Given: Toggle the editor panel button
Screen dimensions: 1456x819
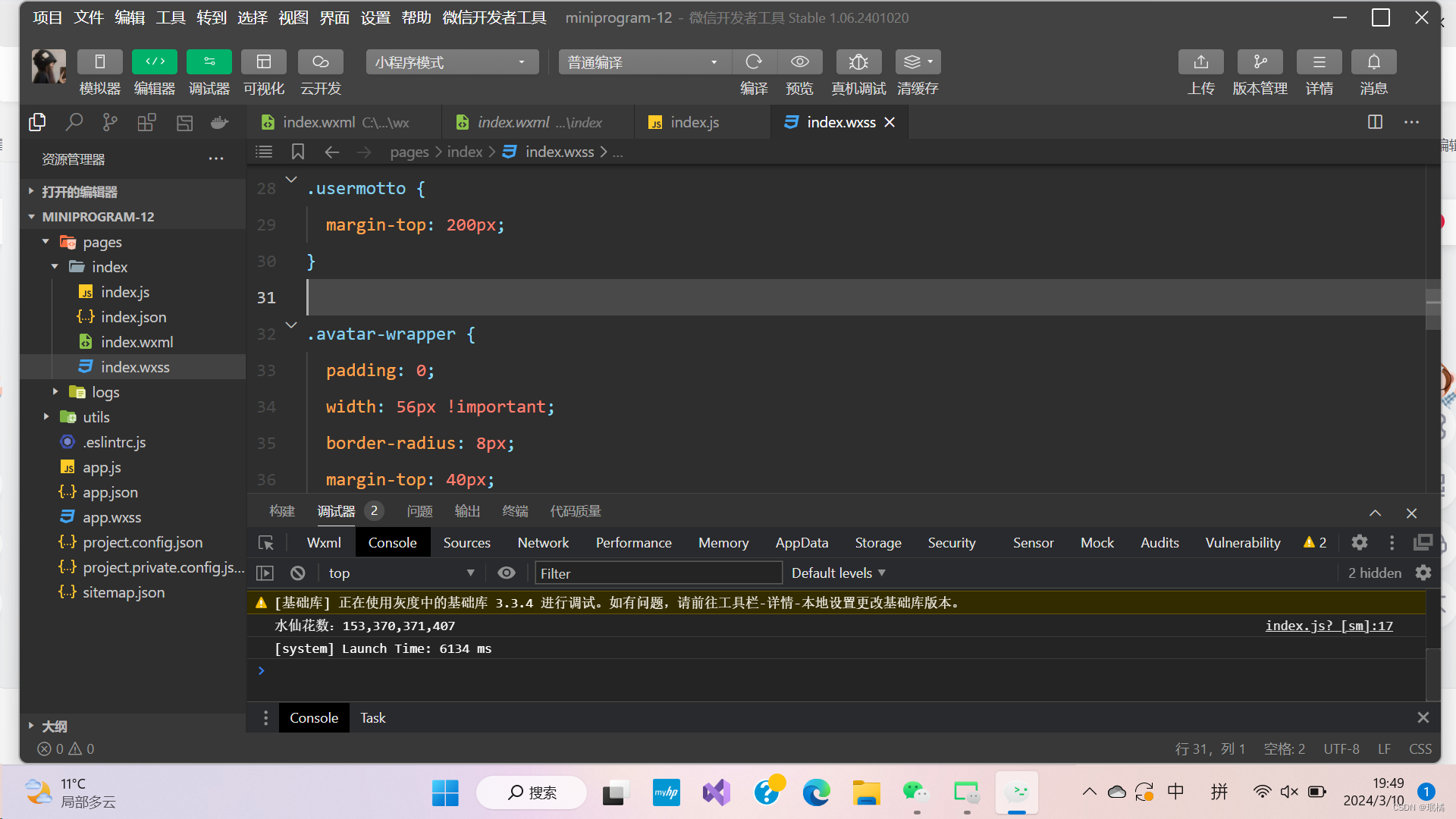Looking at the screenshot, I should (155, 62).
